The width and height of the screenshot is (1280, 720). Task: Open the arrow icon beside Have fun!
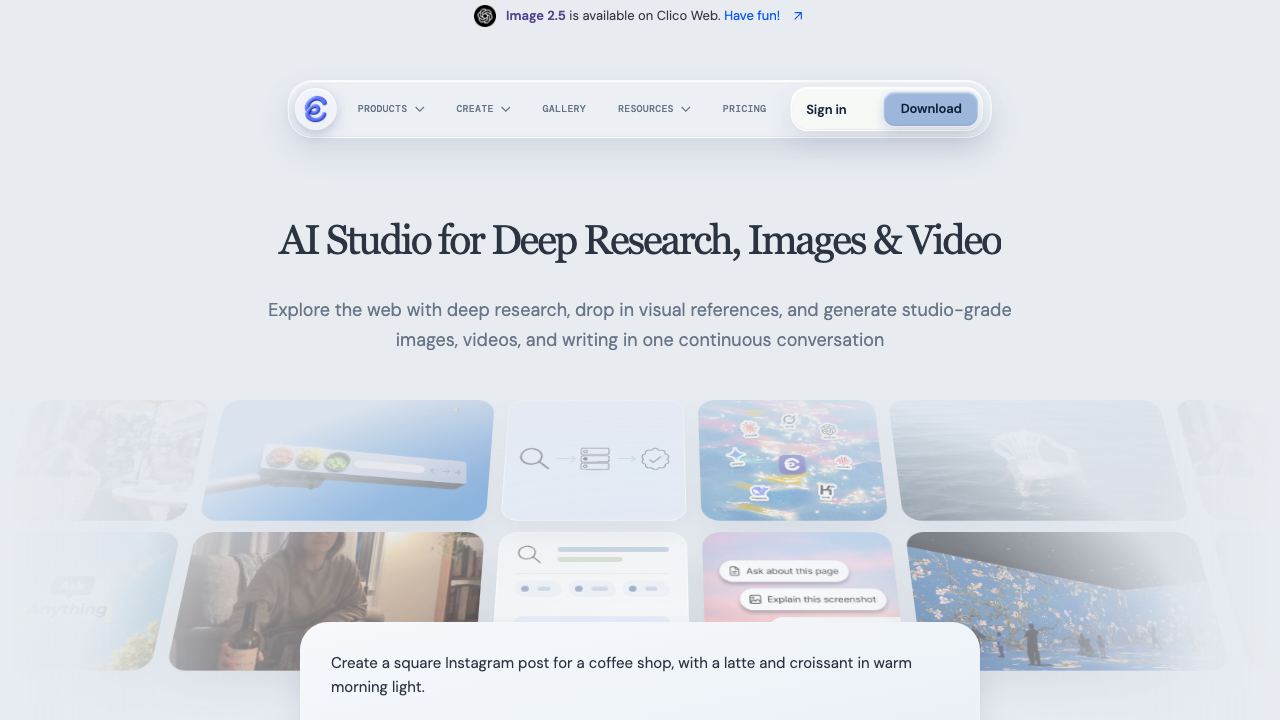(x=798, y=16)
